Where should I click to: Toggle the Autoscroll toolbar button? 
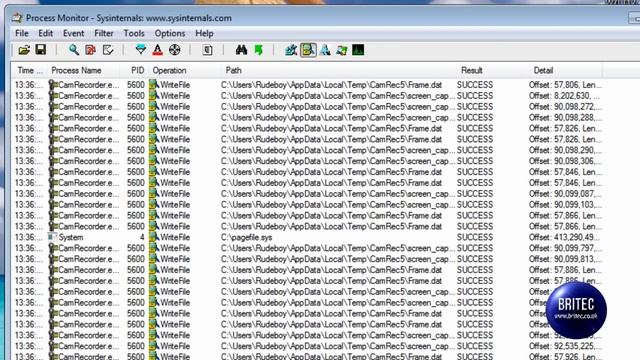[91, 50]
